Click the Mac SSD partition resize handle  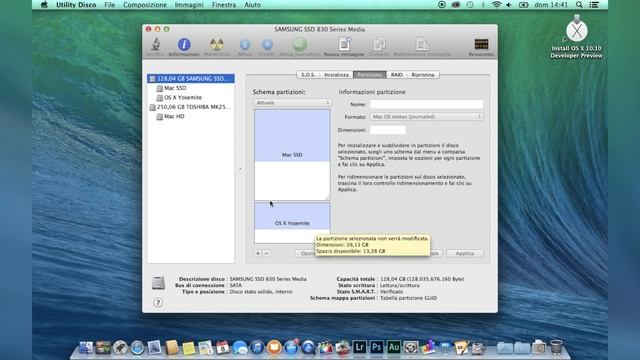click(x=327, y=198)
